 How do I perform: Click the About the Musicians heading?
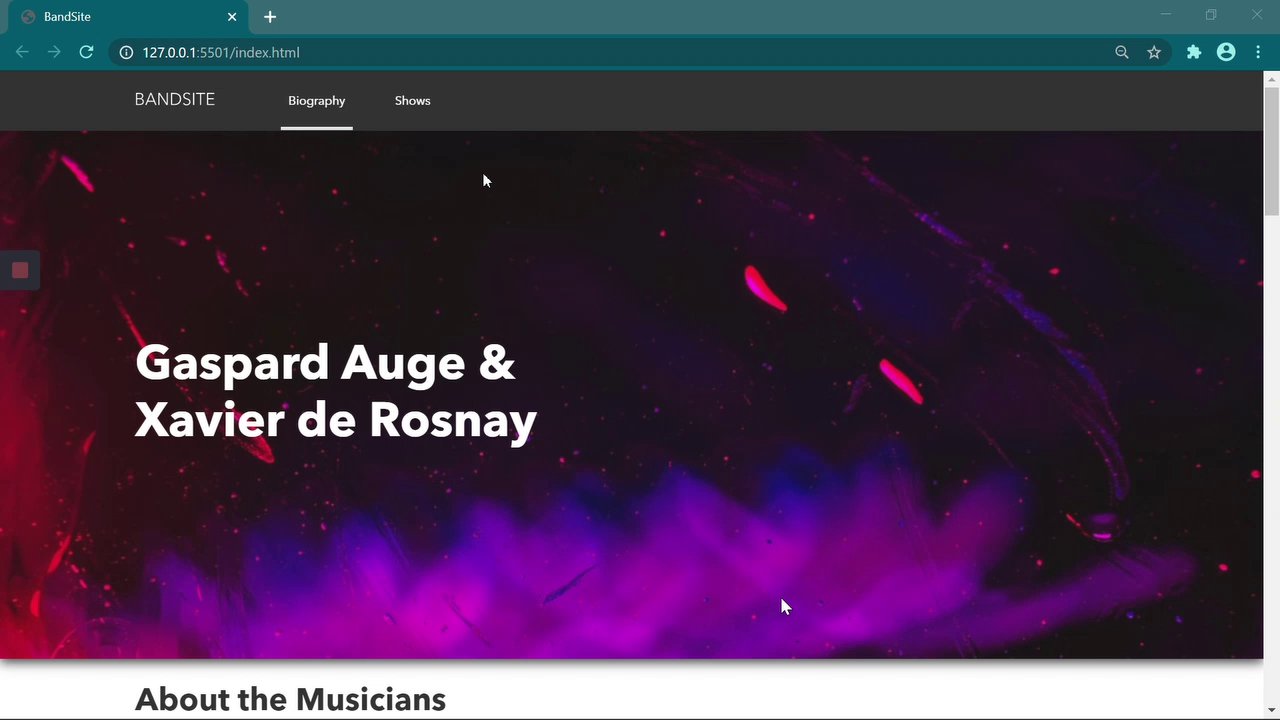pos(290,699)
